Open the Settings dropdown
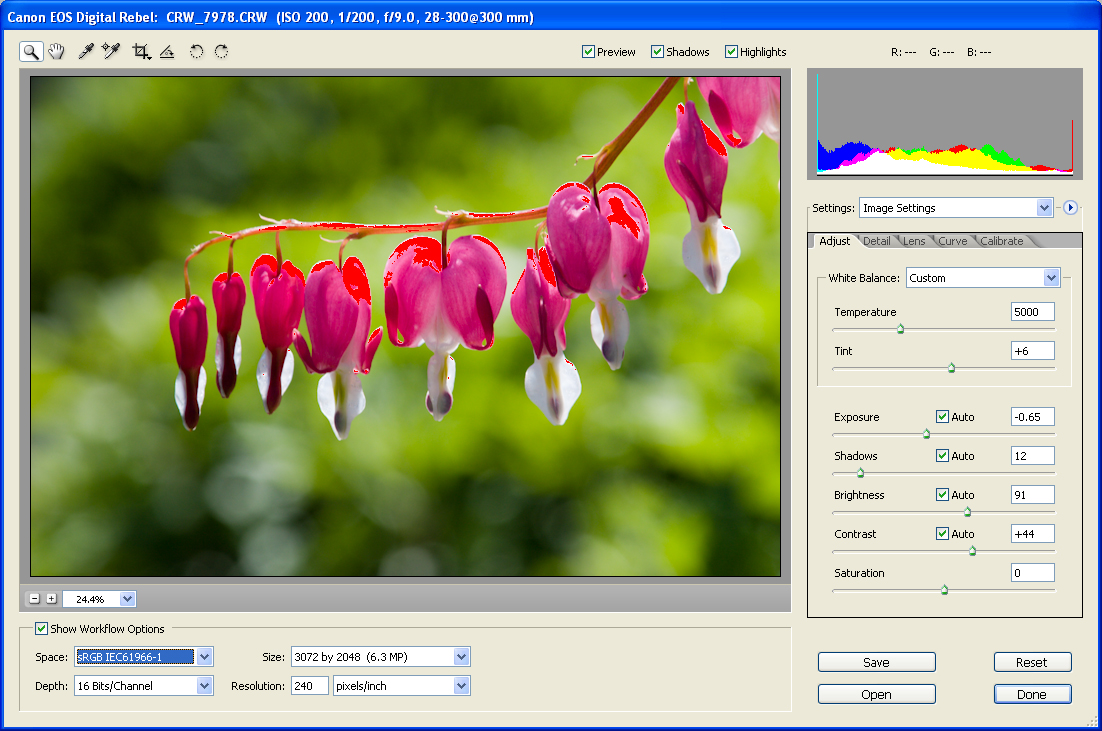Screen dimensions: 1102x731 [1044, 207]
